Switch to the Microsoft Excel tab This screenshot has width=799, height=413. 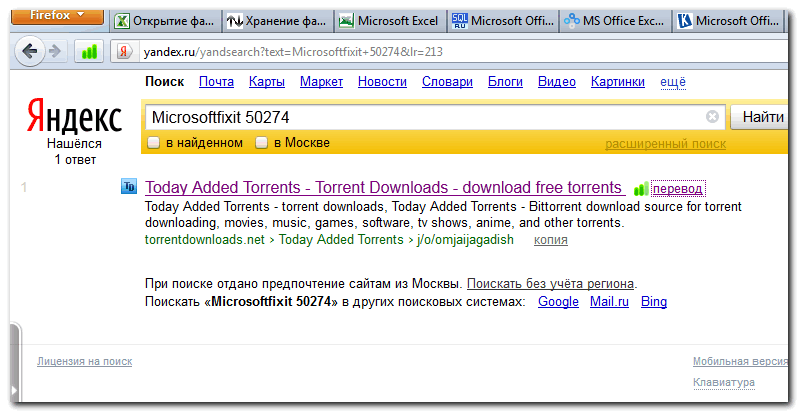(390, 21)
